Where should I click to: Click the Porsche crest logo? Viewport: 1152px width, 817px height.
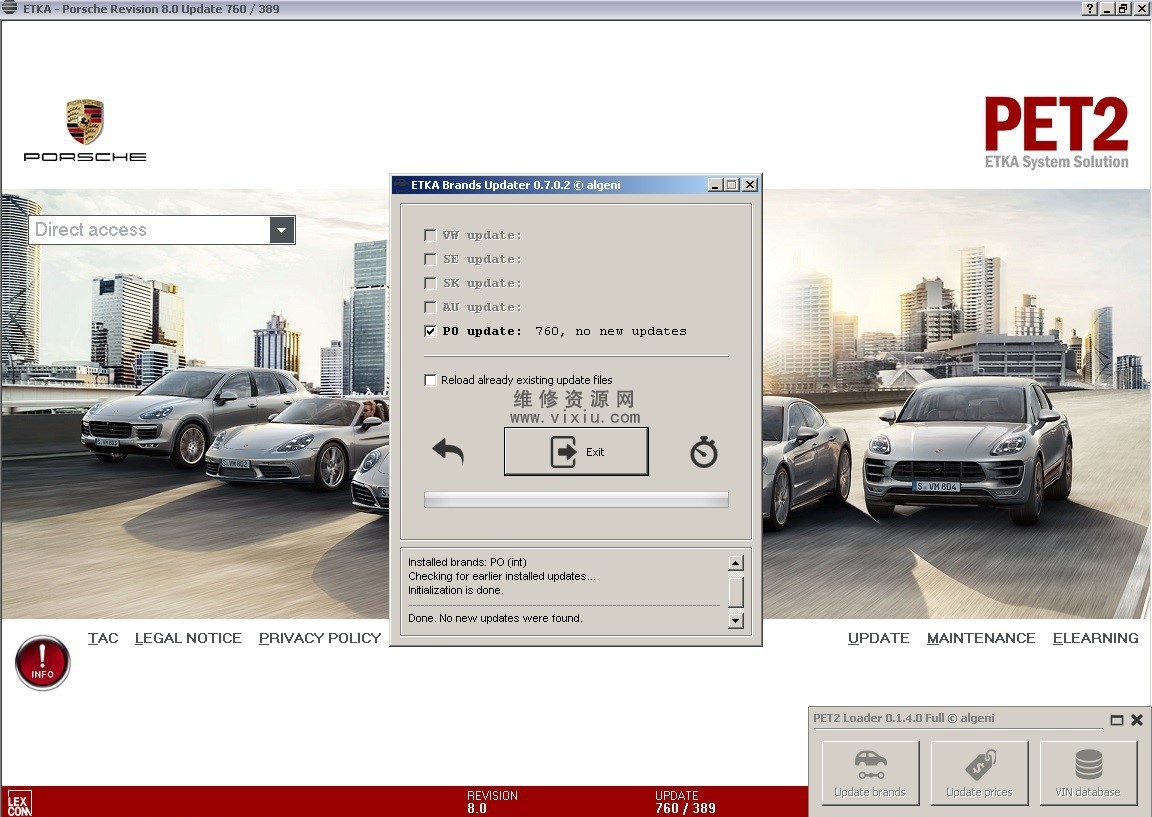[x=85, y=122]
